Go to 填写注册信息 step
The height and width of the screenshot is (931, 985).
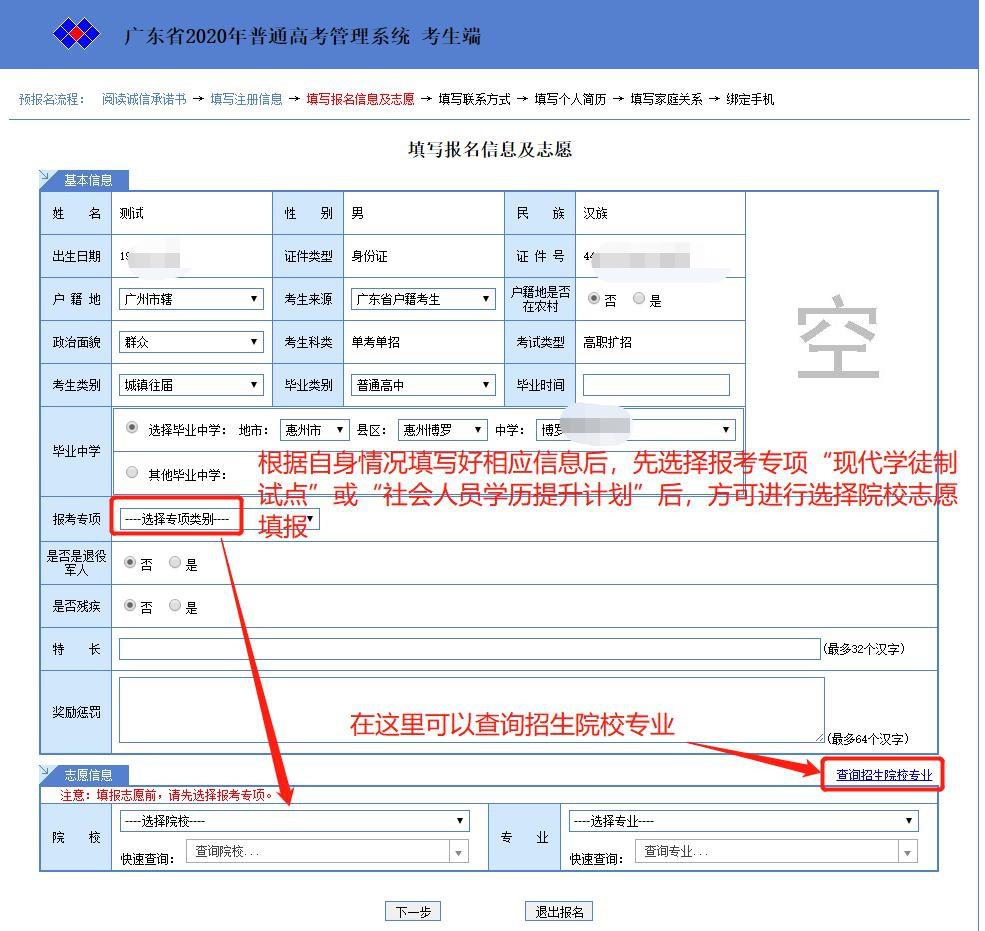[246, 99]
